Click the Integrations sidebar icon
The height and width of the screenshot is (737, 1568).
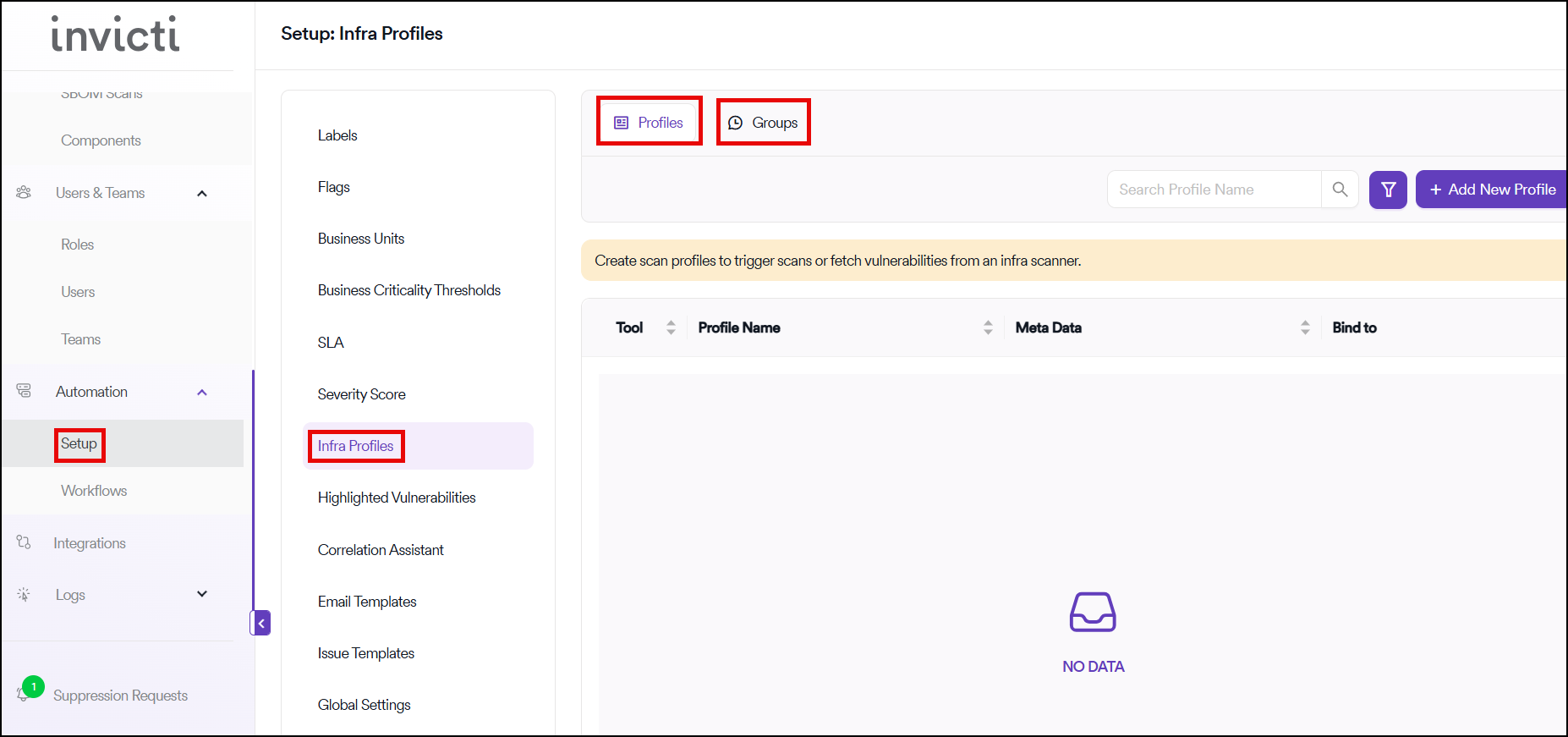tap(24, 542)
